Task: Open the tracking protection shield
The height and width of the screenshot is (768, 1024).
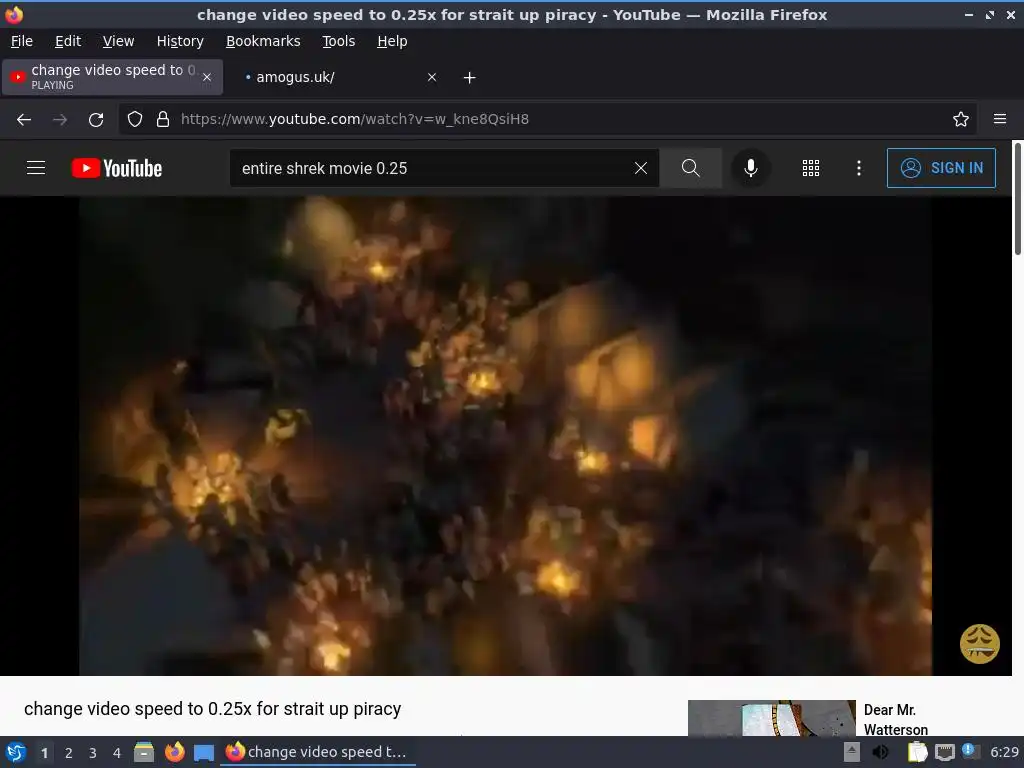Action: pos(135,119)
